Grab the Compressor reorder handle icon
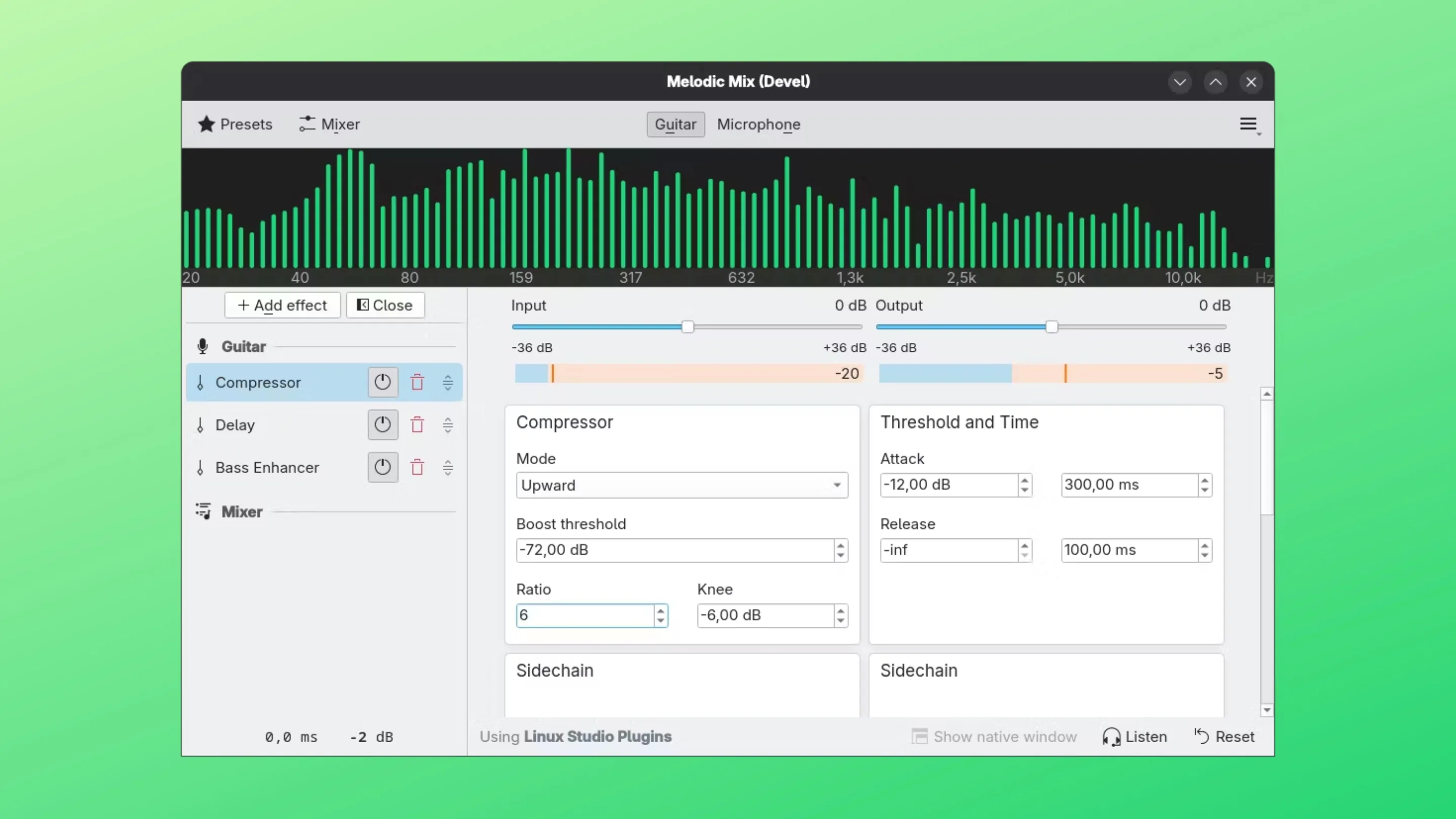 (x=447, y=383)
